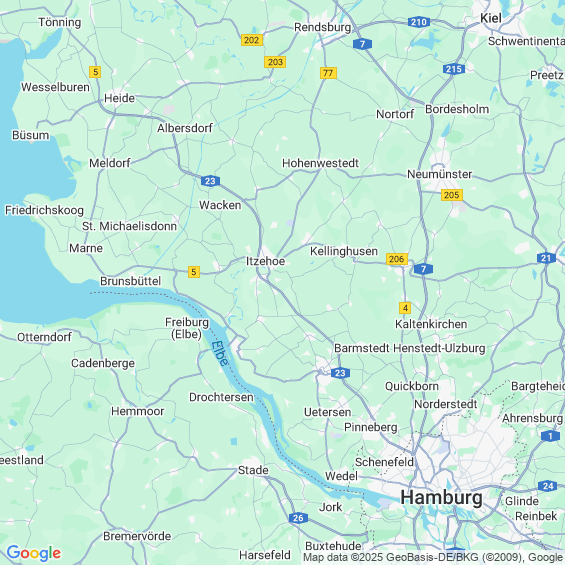Select the Heide town label

119,98
